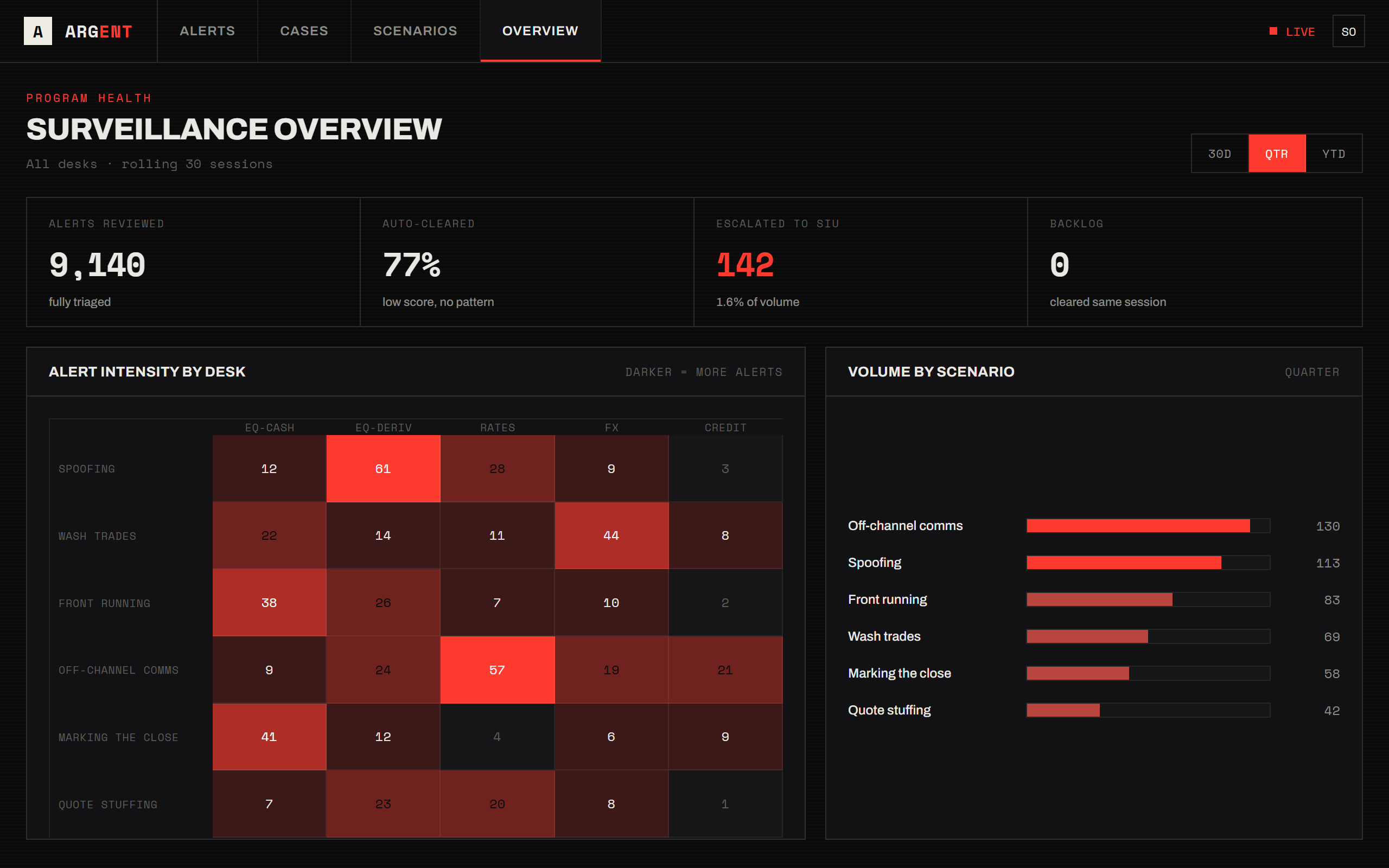Click Quote stuffing CREDIT cell showing 1
This screenshot has width=1389, height=868.
coord(725,803)
